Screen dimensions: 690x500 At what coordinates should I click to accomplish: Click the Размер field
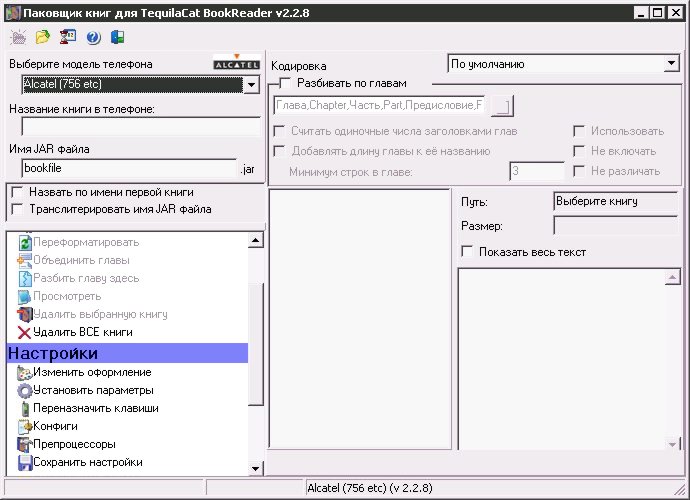pos(616,226)
